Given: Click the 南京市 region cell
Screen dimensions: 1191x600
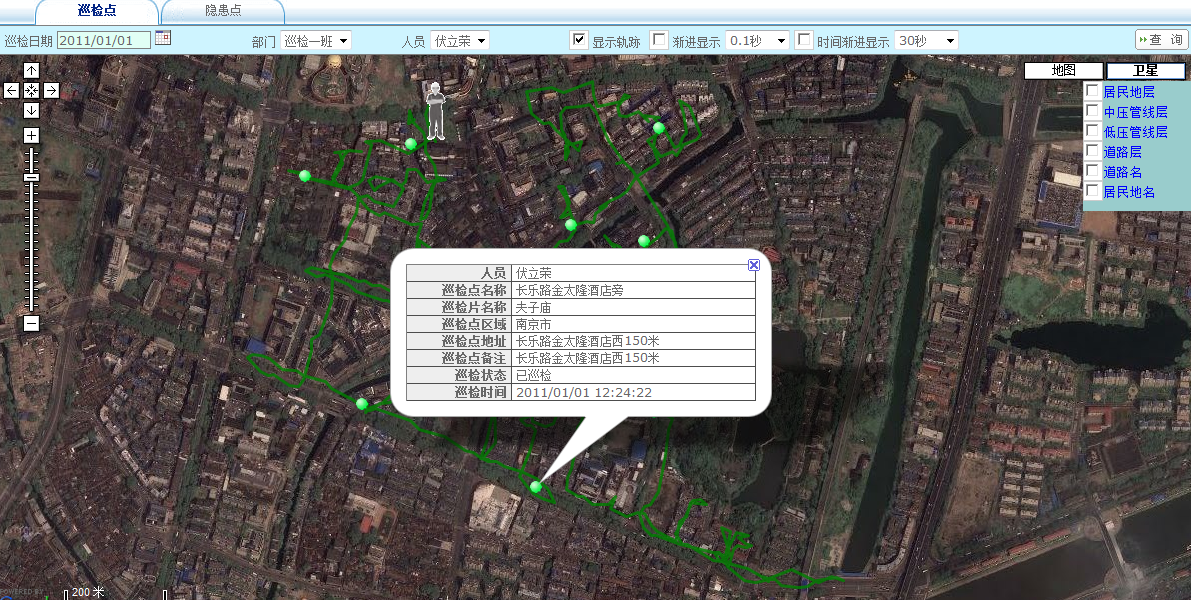Looking at the screenshot, I should pyautogui.click(x=633, y=324).
